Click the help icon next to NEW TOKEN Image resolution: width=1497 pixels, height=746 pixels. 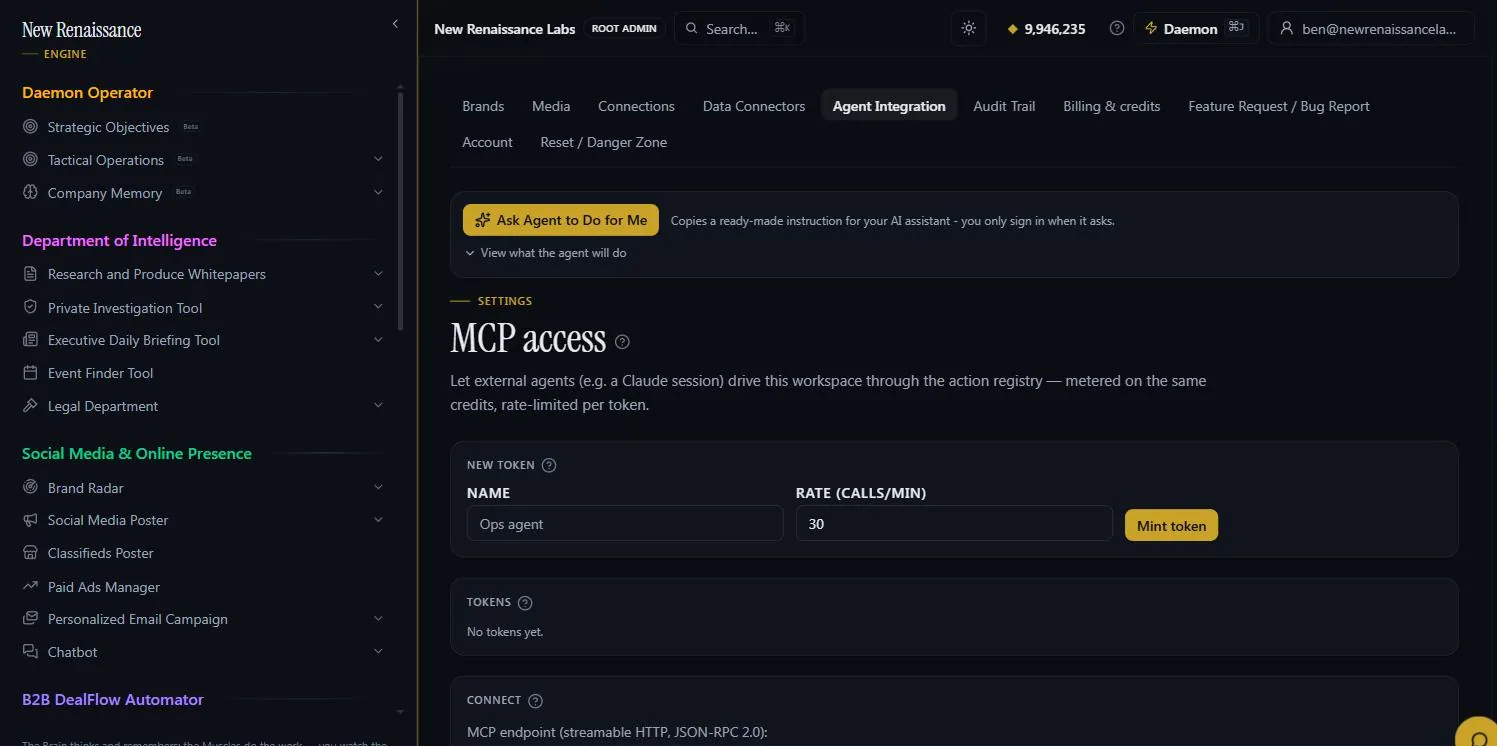(x=549, y=465)
